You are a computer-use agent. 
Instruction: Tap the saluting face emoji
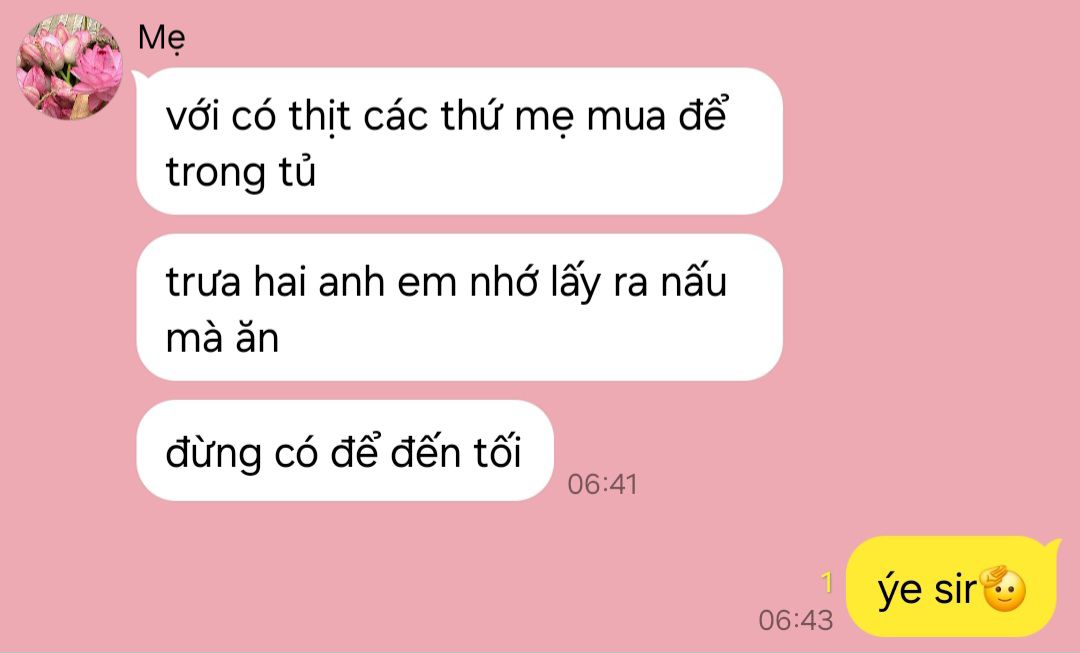pyautogui.click(x=1004, y=588)
